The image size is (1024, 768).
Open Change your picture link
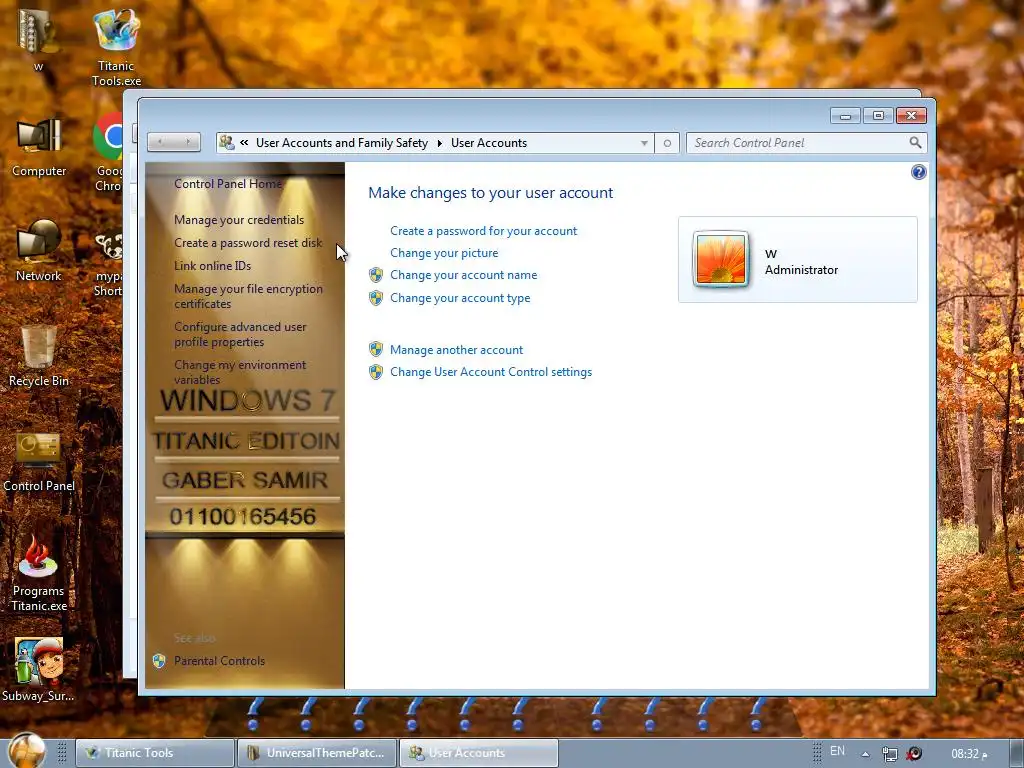point(444,253)
